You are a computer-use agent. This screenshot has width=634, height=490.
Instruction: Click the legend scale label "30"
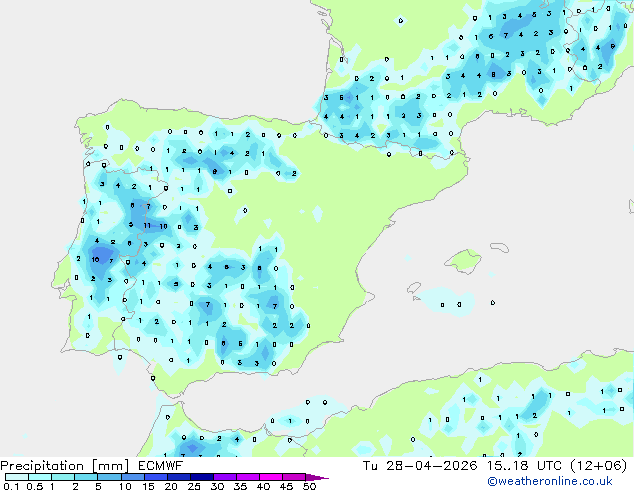217,486
